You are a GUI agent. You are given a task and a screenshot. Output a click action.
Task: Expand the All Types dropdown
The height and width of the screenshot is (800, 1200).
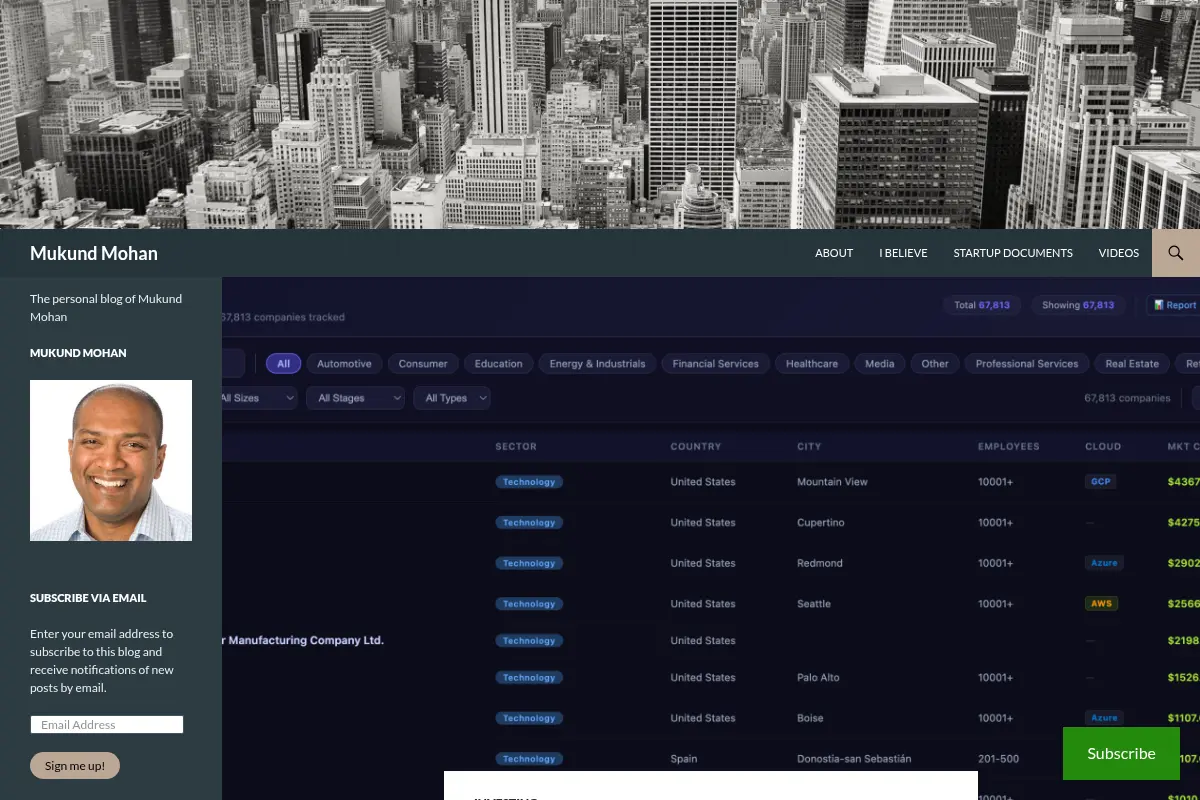point(452,398)
